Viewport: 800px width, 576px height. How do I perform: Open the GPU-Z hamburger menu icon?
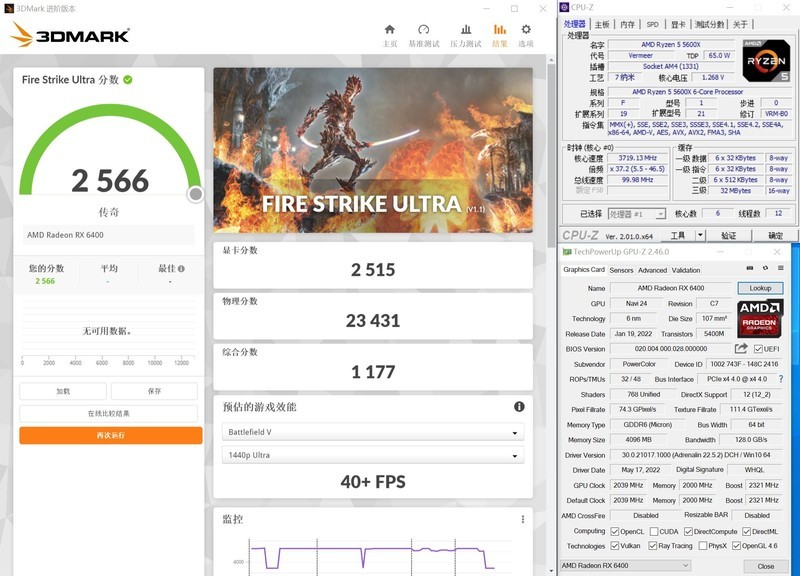click(781, 270)
